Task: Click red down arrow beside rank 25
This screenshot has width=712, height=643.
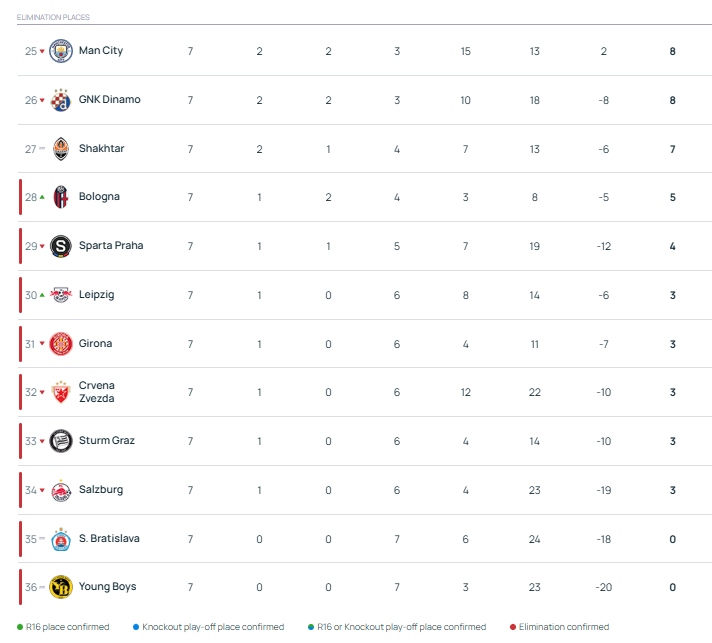Action: pos(42,51)
